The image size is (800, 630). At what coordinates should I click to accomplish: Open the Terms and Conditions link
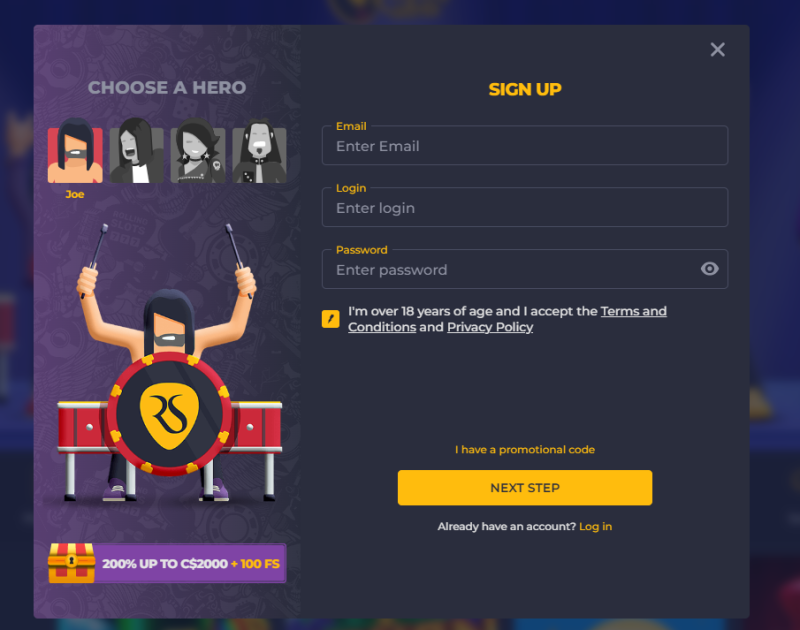click(507, 319)
